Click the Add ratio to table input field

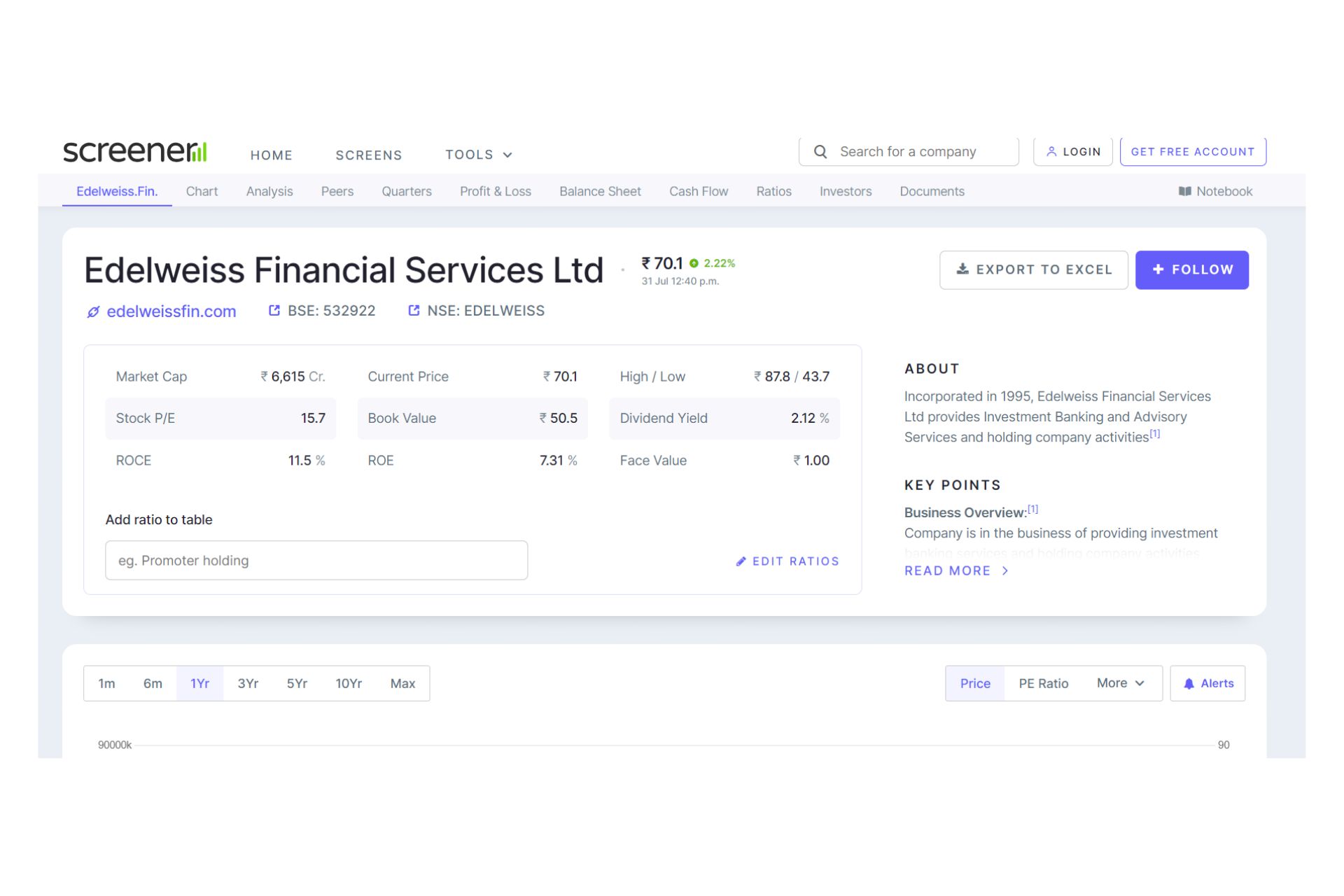click(316, 560)
